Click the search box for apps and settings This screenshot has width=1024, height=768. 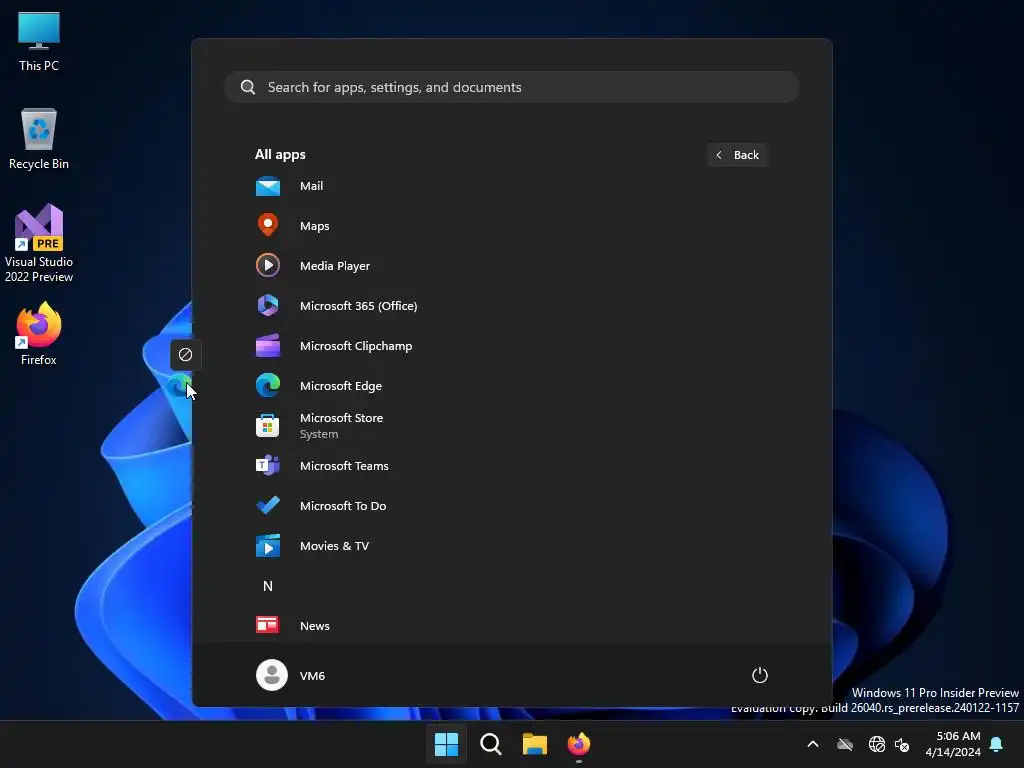[512, 87]
